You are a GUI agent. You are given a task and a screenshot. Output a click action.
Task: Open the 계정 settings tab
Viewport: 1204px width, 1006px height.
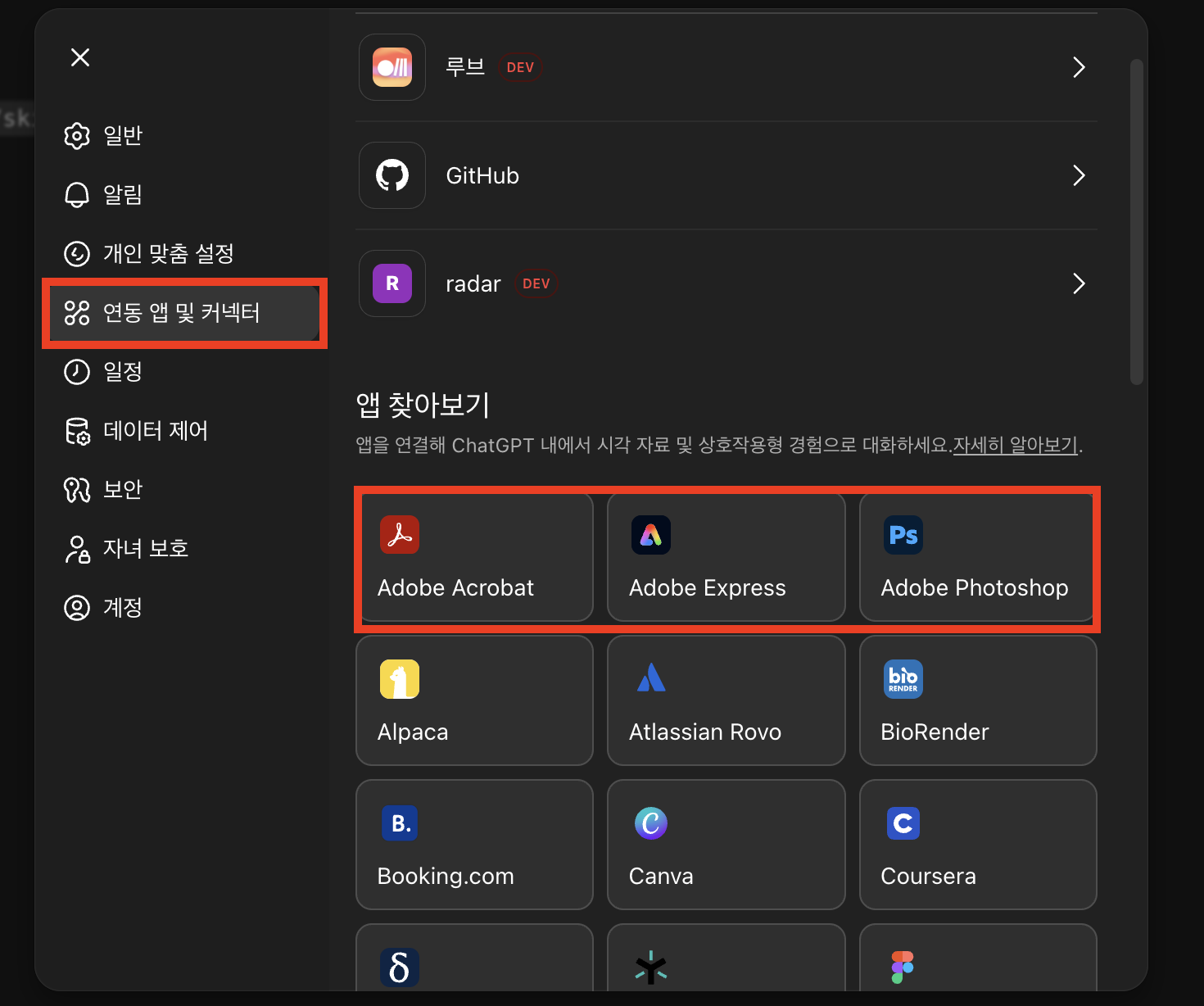point(184,608)
